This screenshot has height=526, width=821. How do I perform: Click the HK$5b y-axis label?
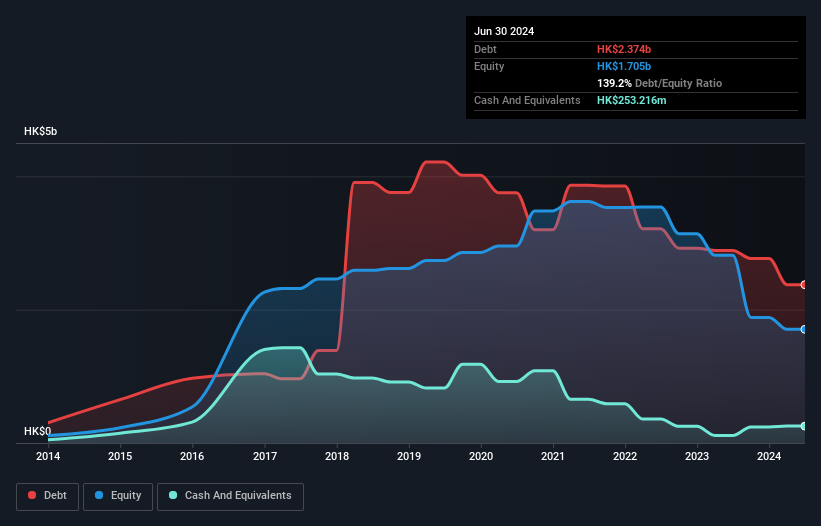40,131
